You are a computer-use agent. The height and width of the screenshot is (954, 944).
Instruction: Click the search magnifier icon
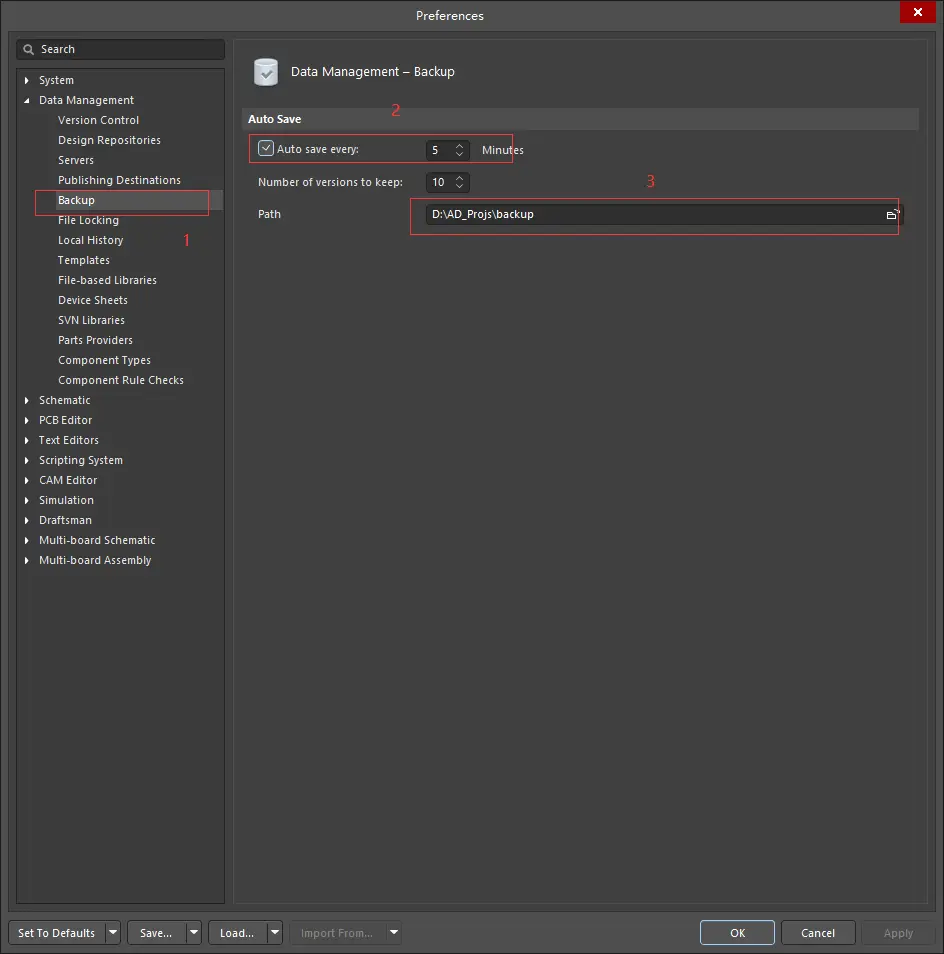tap(29, 50)
